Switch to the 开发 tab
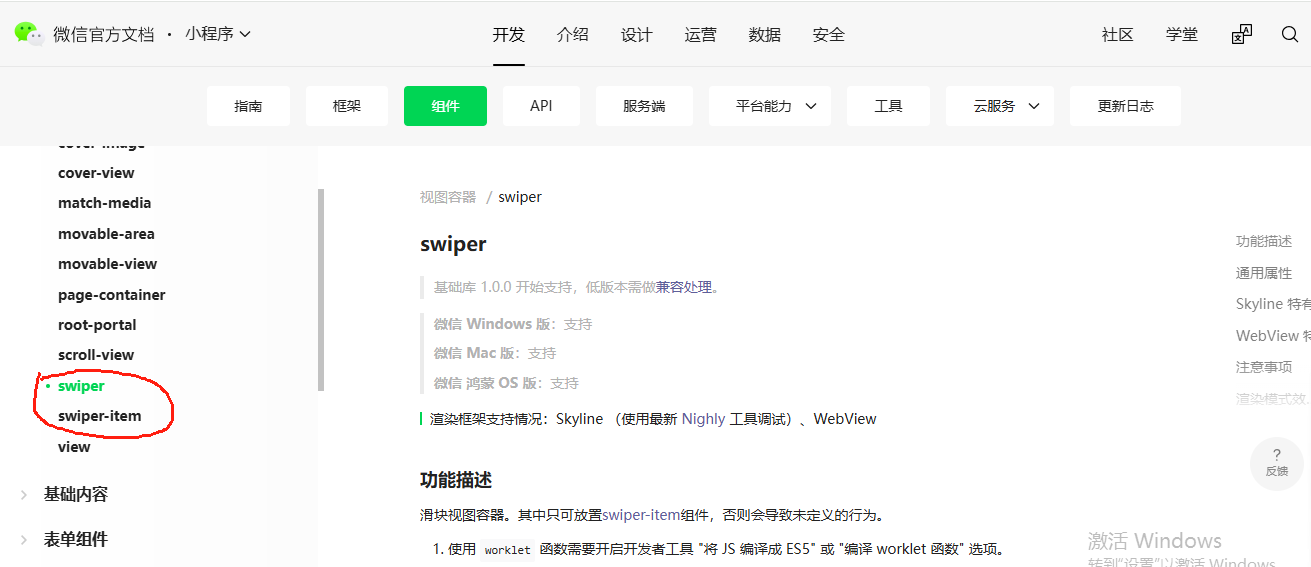Viewport: 1311px width, 567px height. click(x=509, y=34)
